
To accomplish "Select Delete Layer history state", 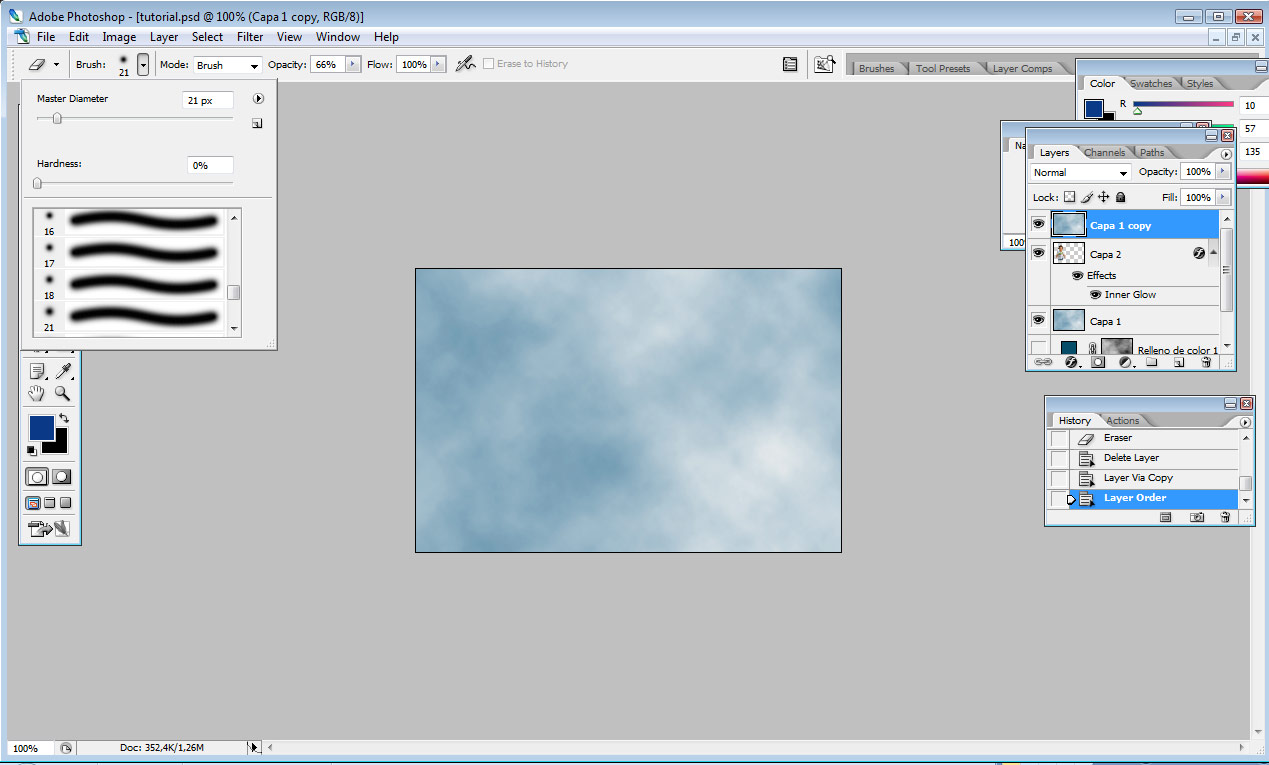I will click(x=1131, y=458).
